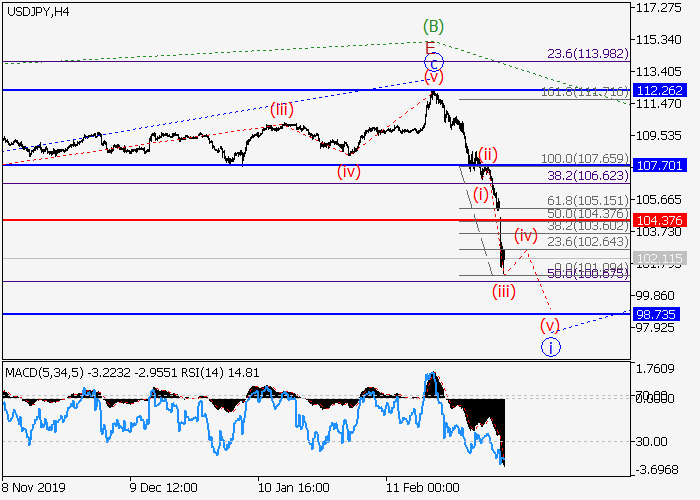This screenshot has width=700, height=500.
Task: Select the 61.8(105.151) Fibonacci level label
Action: [587, 200]
